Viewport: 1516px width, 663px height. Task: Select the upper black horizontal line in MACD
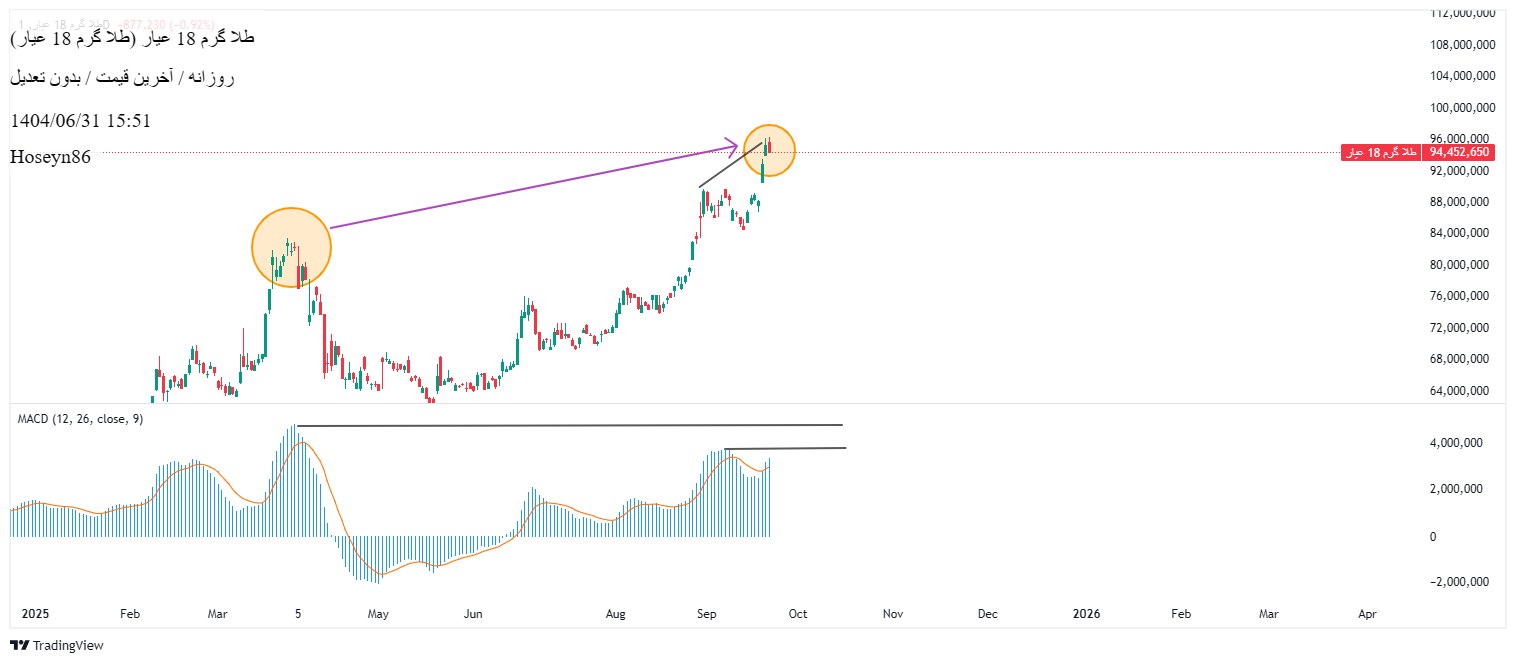pos(570,426)
